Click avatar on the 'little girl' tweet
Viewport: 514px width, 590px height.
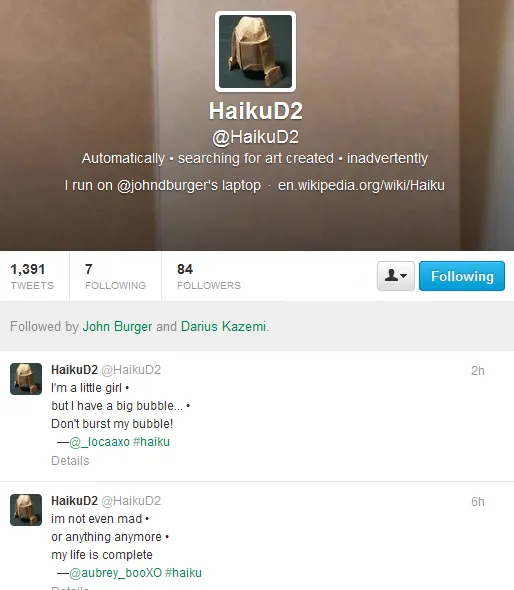point(26,379)
